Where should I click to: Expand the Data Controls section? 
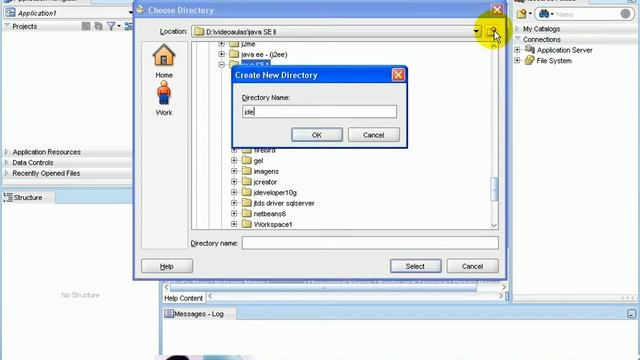(x=7, y=162)
